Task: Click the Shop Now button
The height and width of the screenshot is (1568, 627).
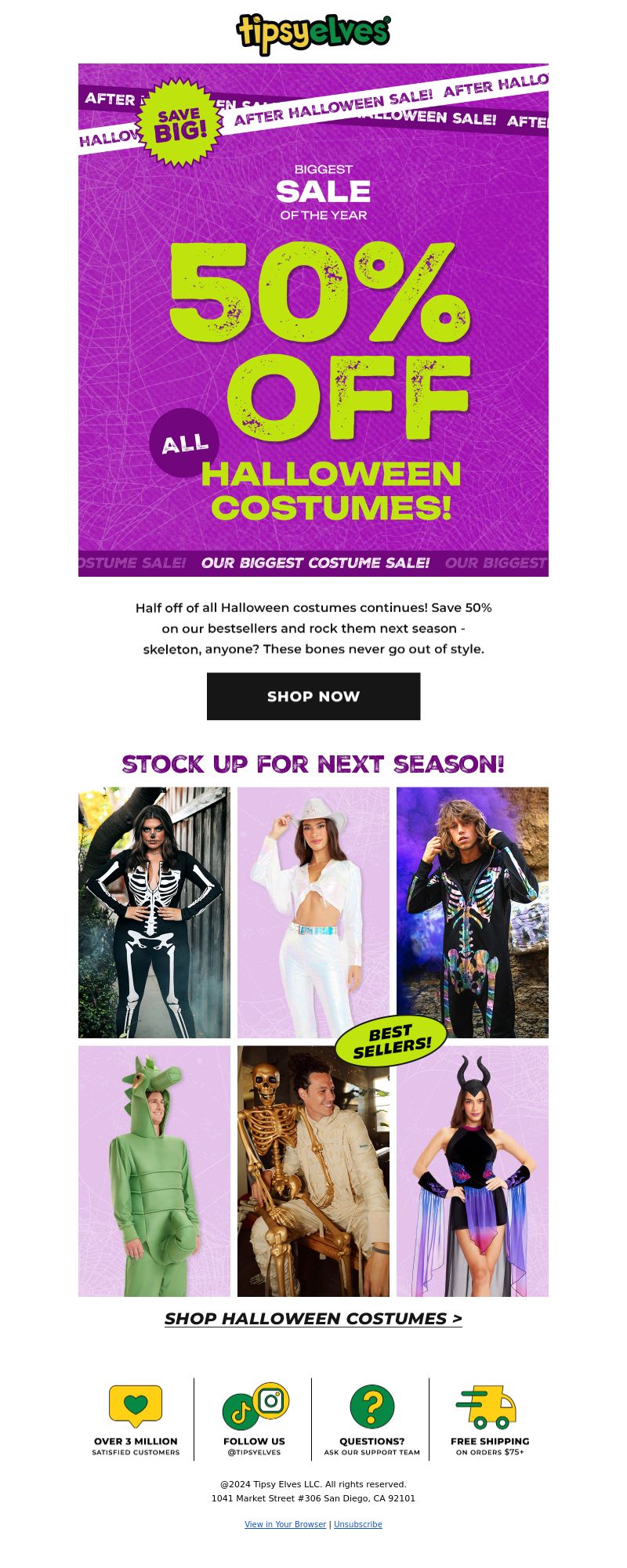Action: pyautogui.click(x=313, y=696)
